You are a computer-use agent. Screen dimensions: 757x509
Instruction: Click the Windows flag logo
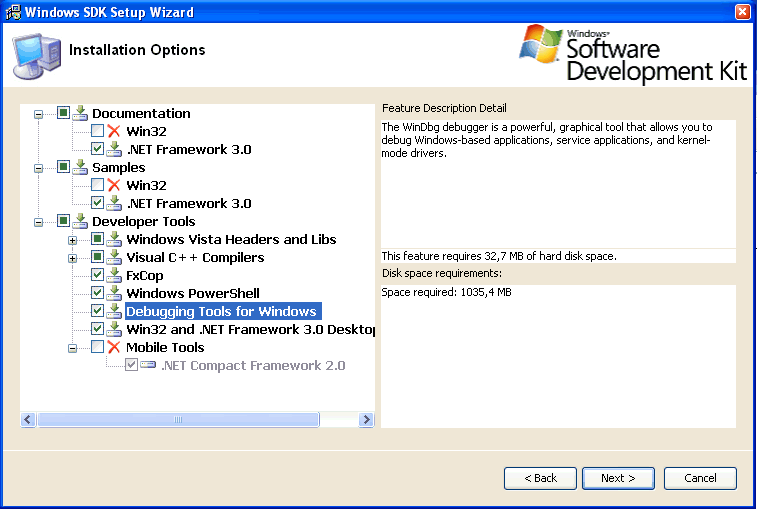pyautogui.click(x=540, y=44)
